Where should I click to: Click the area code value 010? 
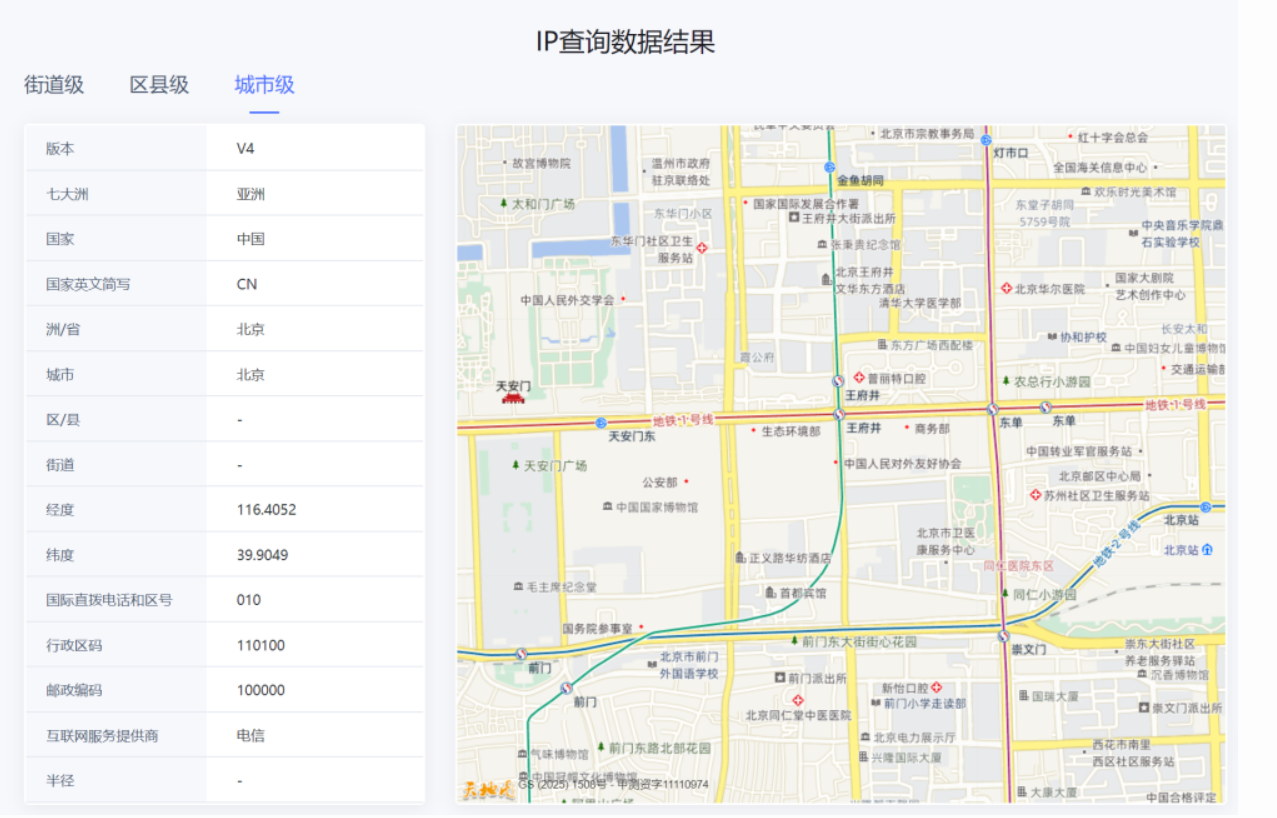click(x=249, y=600)
